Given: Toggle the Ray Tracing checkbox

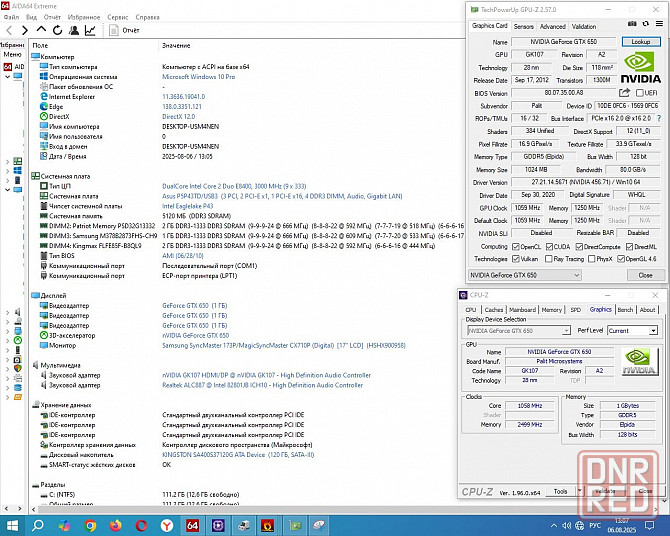Looking at the screenshot, I should pos(548,259).
